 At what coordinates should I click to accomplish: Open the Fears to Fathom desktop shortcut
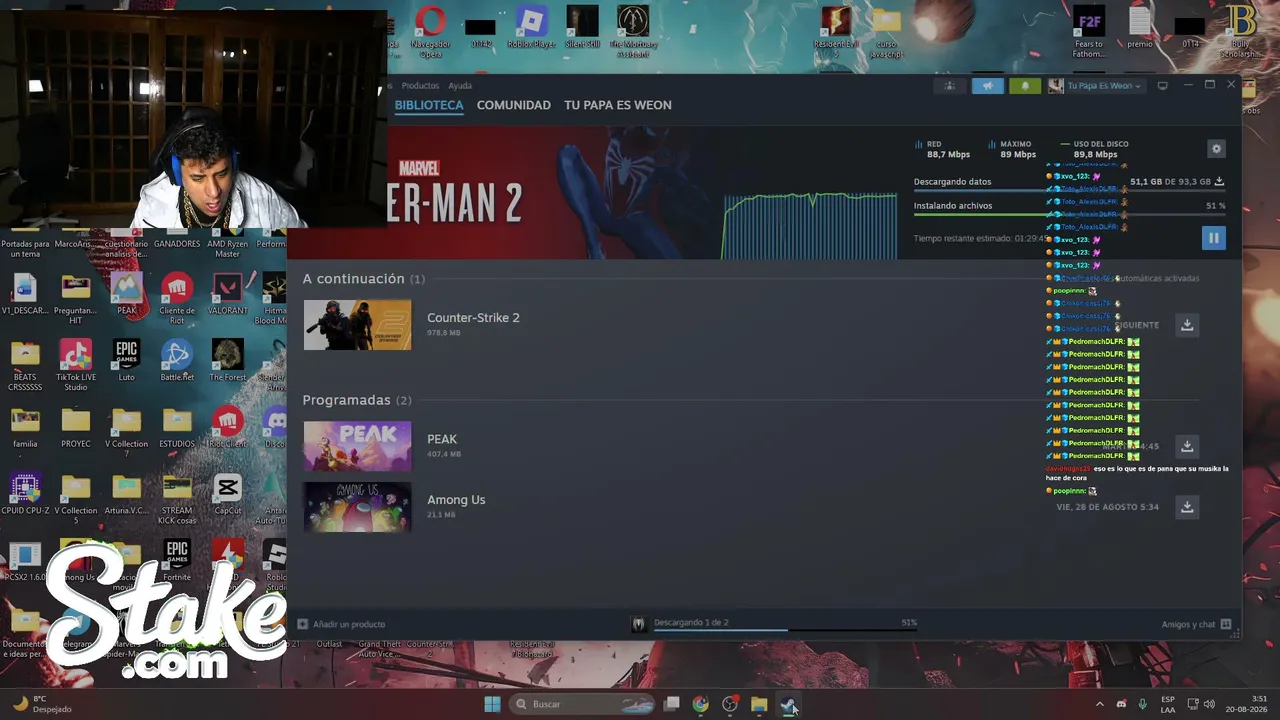click(x=1088, y=29)
